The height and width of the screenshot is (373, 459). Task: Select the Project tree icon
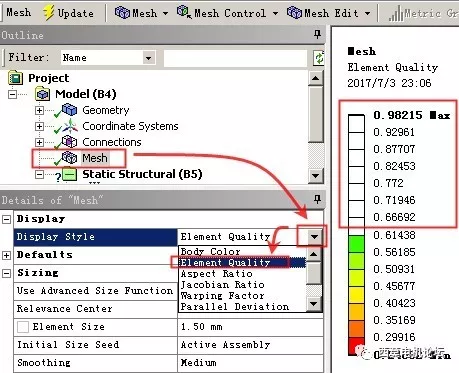pos(15,78)
